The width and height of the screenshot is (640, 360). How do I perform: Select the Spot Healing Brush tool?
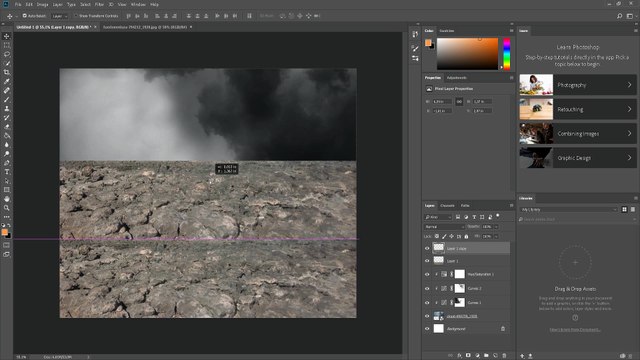[x=7, y=90]
